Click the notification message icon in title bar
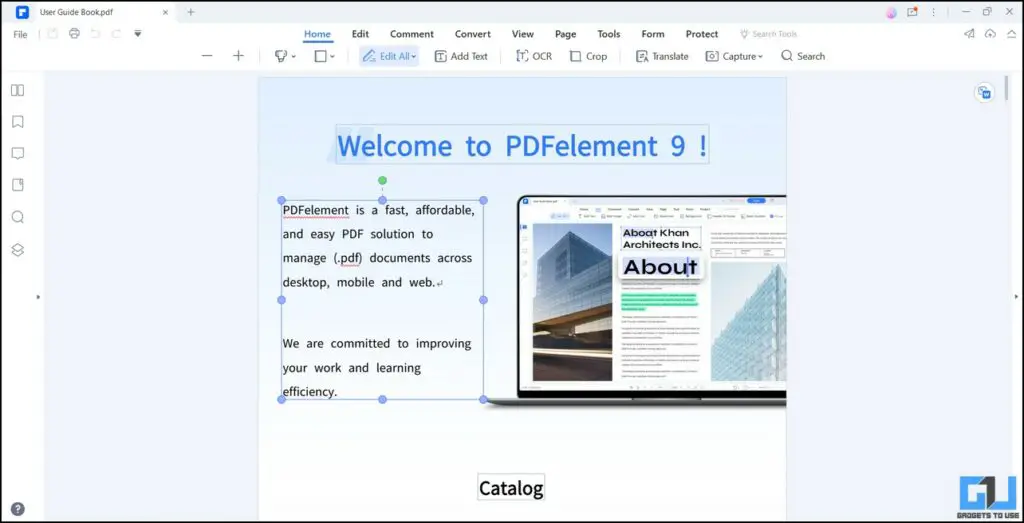 912,12
